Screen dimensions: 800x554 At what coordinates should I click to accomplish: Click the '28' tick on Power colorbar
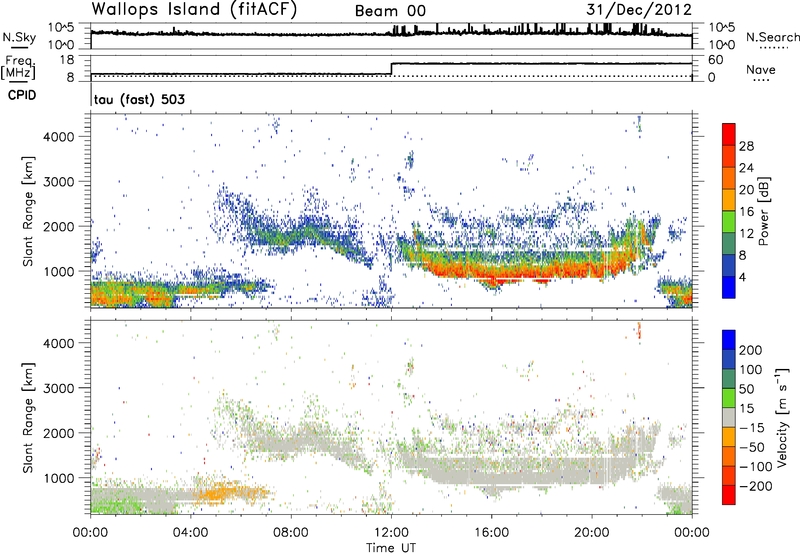pos(746,146)
